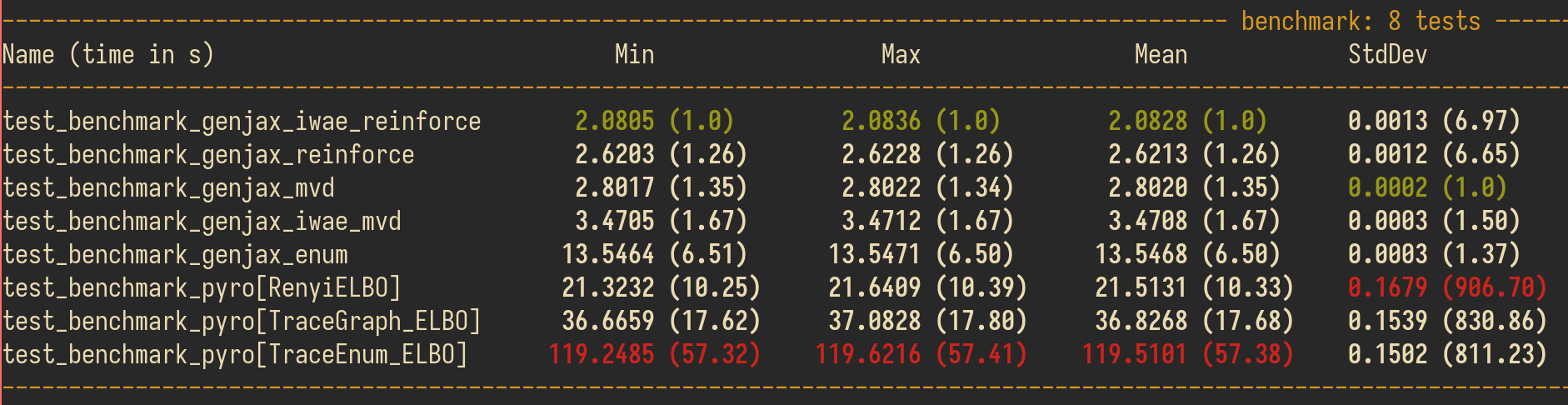Click Min value 3.4705 (1.67)
1568x405 pixels.
coord(662,222)
